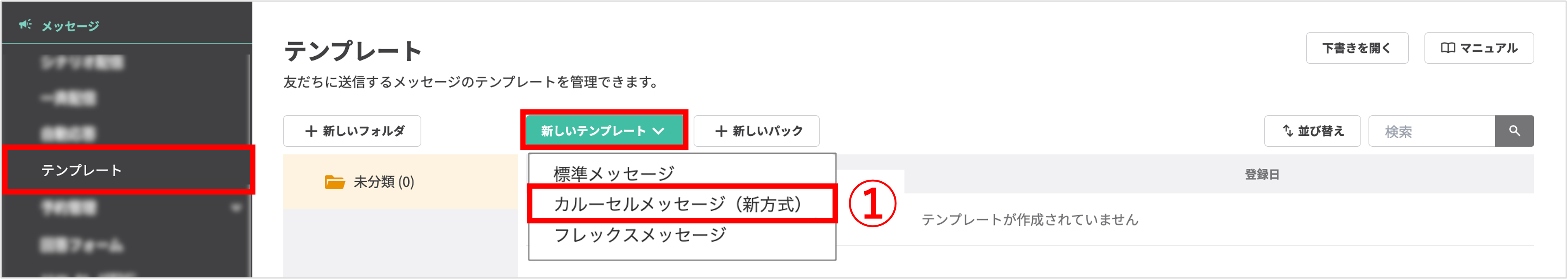The width and height of the screenshot is (1568, 279).
Task: Click the megaphone icon beside メッセージ
Action: click(x=25, y=25)
